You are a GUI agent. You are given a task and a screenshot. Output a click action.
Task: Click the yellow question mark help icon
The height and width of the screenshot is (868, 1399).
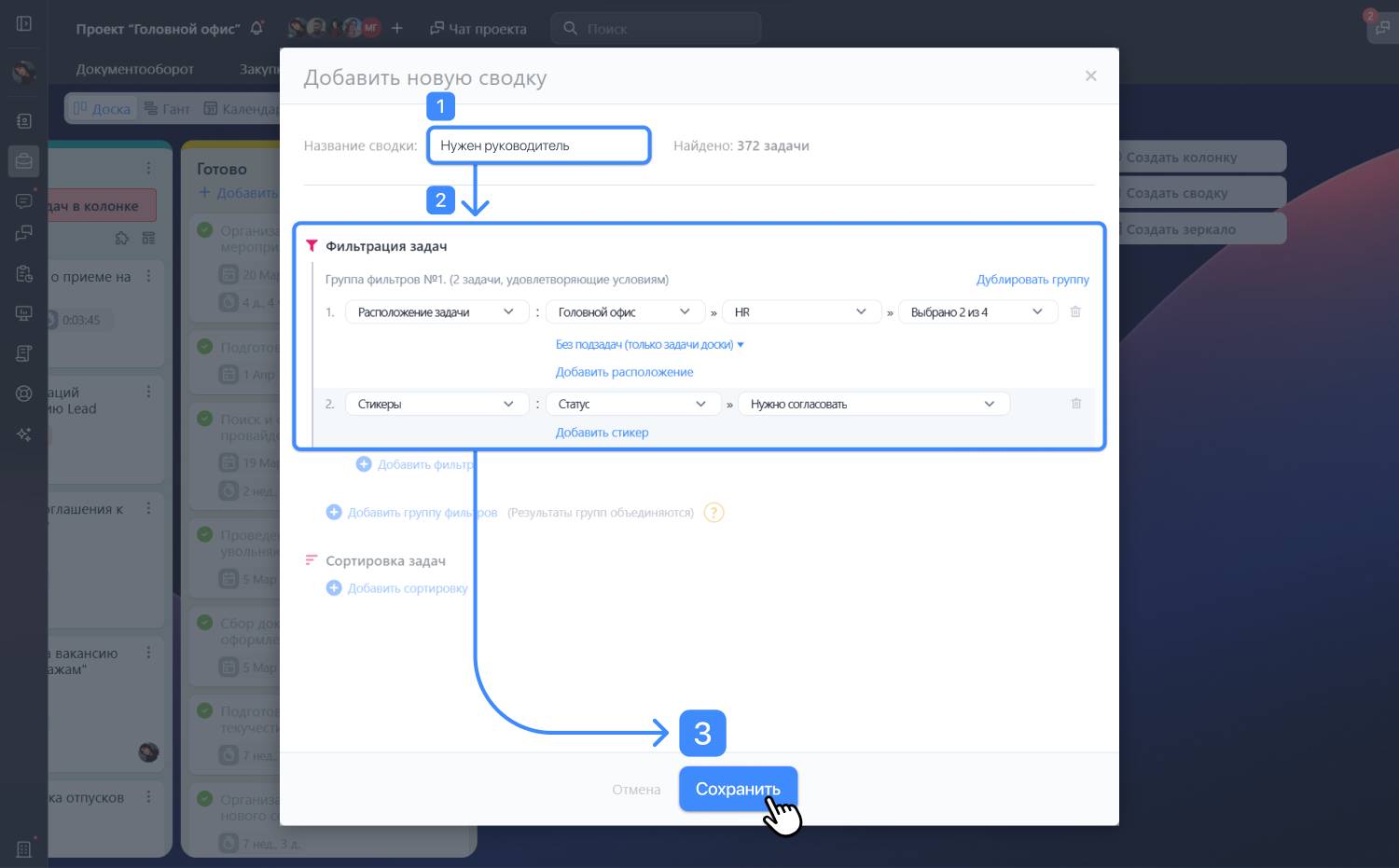(713, 513)
